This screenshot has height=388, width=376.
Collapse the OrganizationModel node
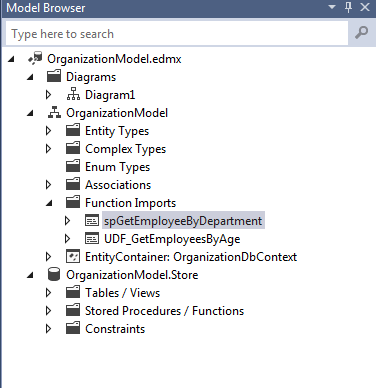tap(30, 113)
